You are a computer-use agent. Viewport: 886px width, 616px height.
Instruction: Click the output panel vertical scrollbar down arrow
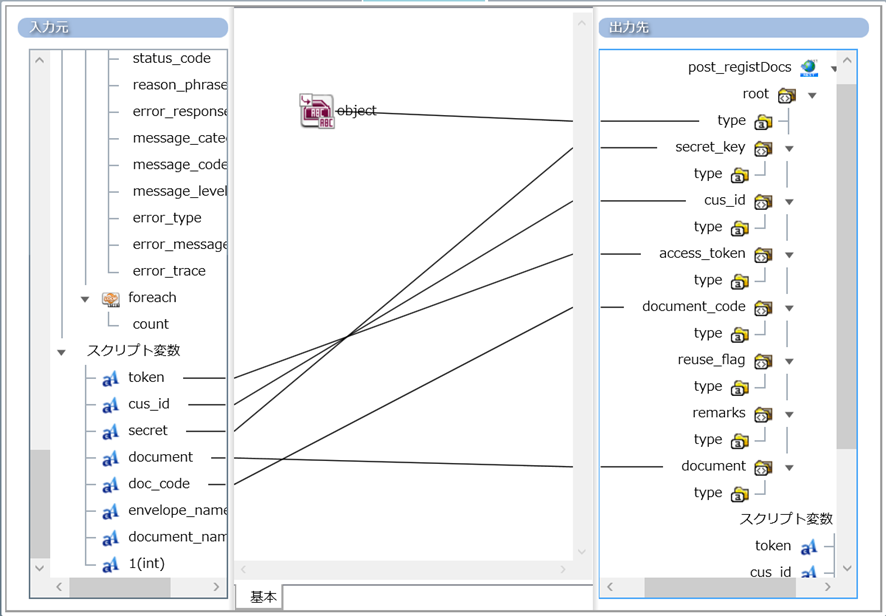point(846,568)
